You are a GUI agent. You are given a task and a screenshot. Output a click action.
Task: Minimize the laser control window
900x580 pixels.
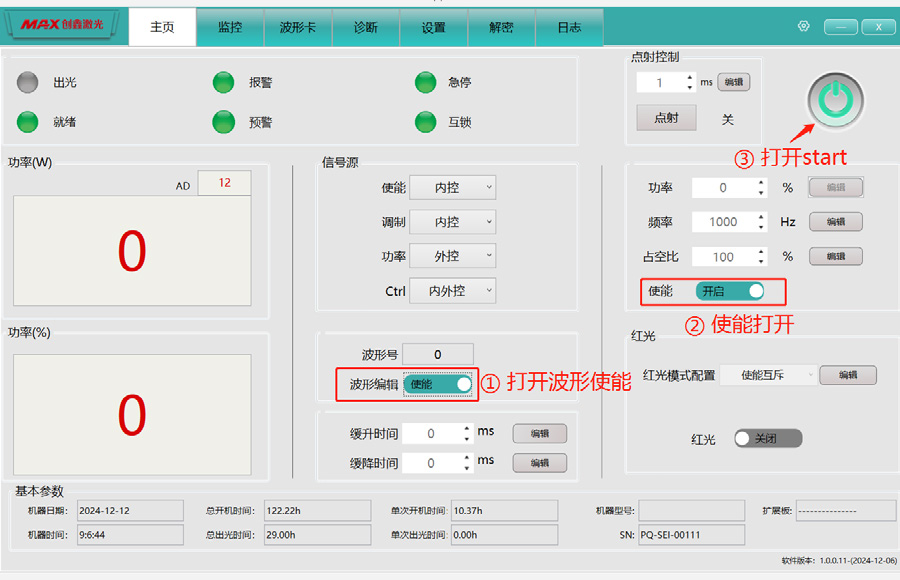point(841,27)
